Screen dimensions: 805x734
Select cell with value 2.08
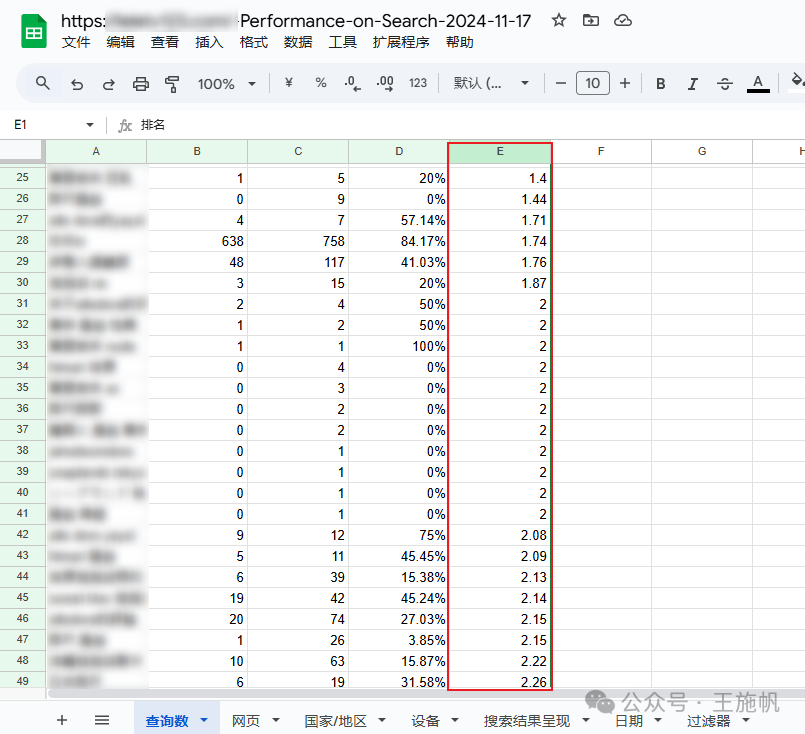[x=500, y=535]
